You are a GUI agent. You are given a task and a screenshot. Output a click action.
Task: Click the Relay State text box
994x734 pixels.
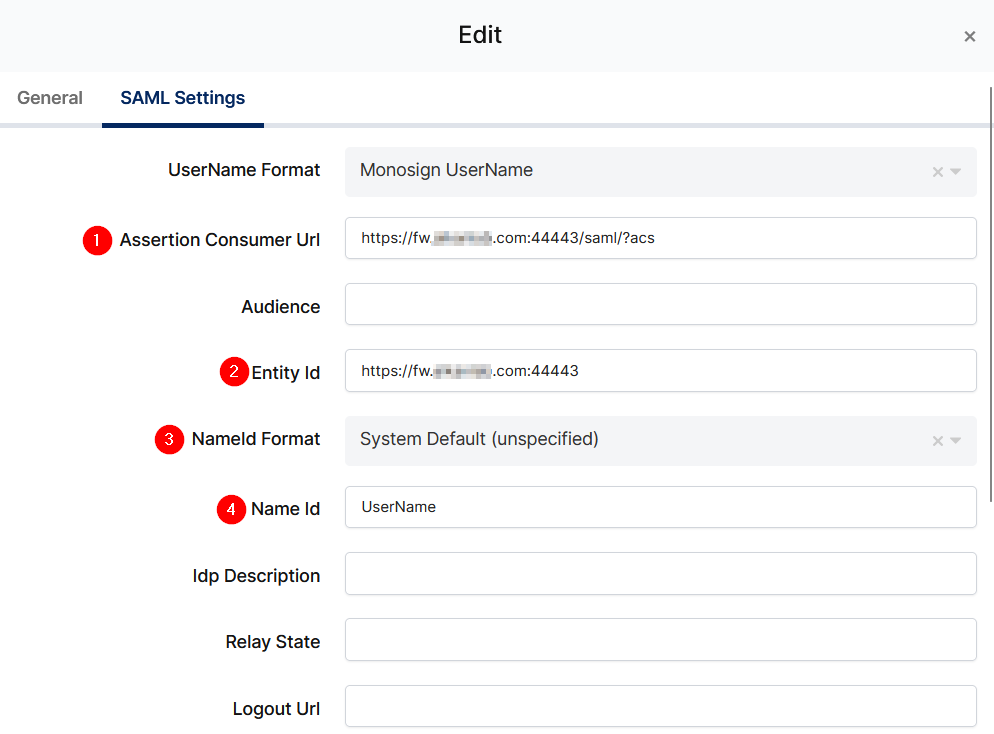coord(660,640)
